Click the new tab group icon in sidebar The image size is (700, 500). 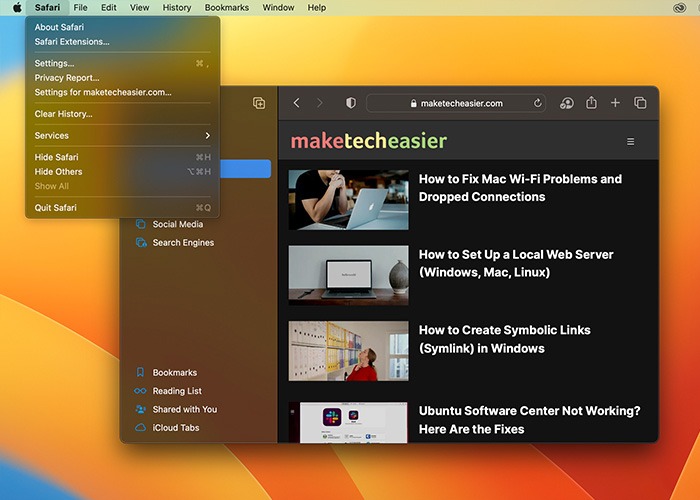click(x=259, y=103)
